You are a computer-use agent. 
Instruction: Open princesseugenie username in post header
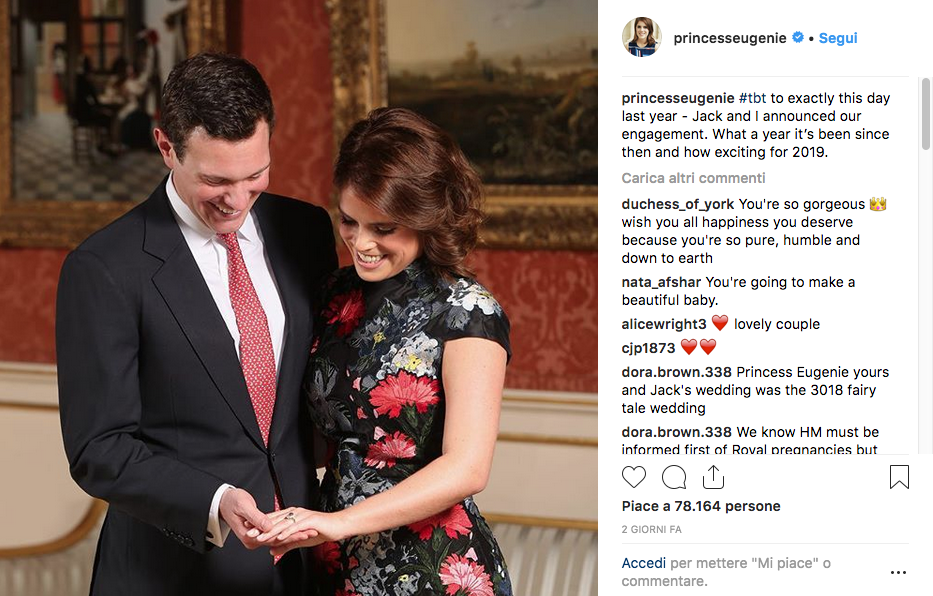730,38
